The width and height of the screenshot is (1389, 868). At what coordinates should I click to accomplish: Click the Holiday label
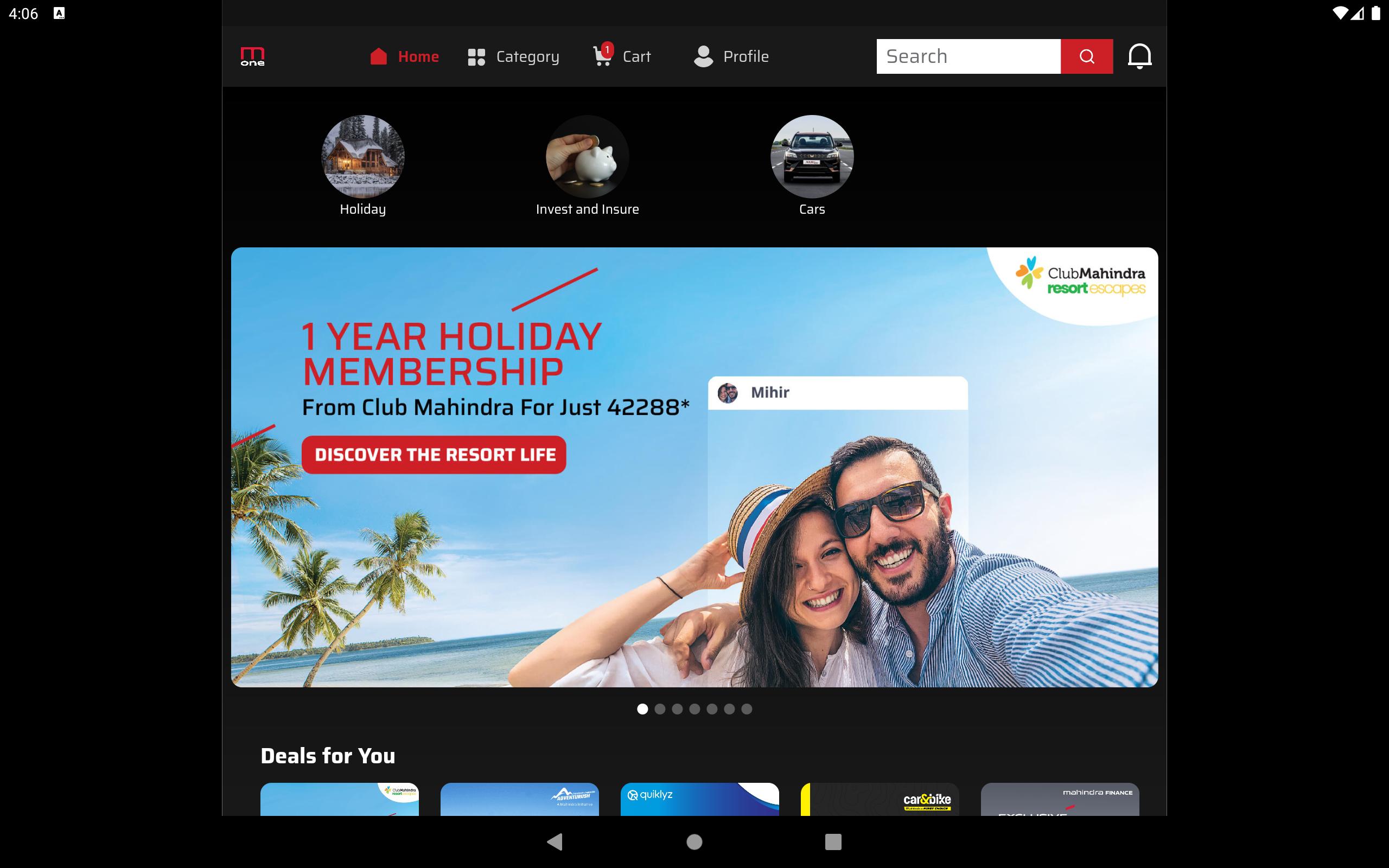point(363,209)
